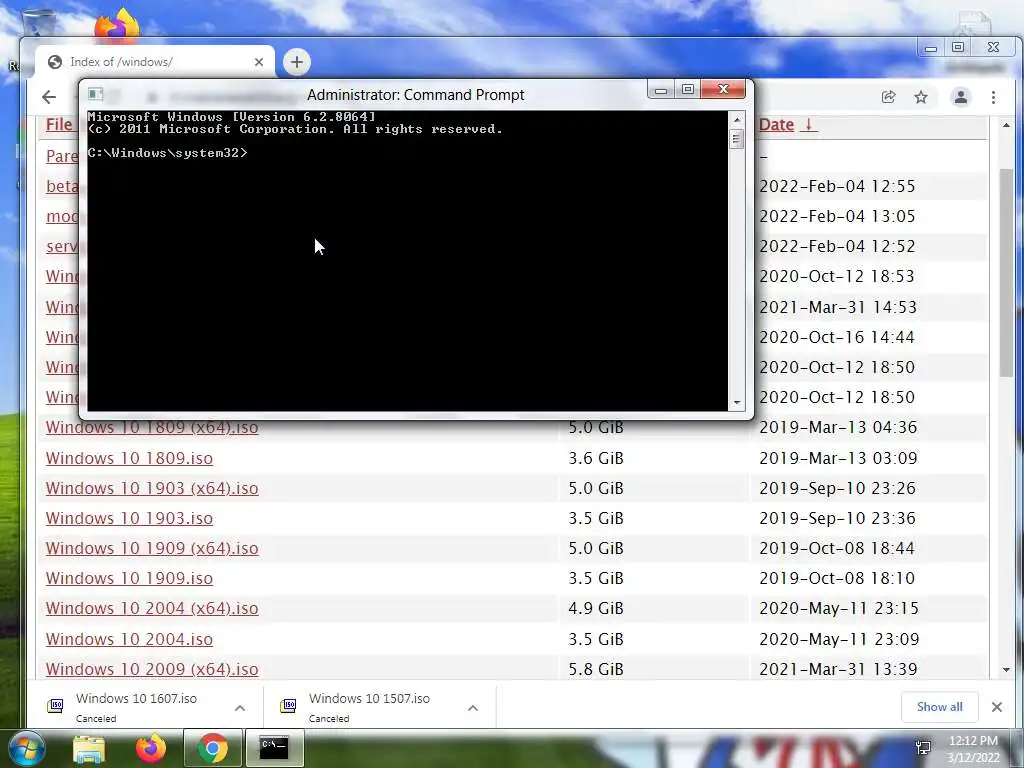Maximize the Command Prompt window

pyautogui.click(x=687, y=89)
